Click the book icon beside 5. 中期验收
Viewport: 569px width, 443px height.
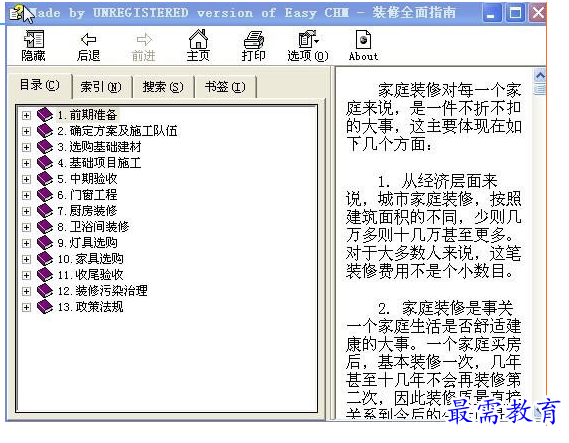click(45, 179)
